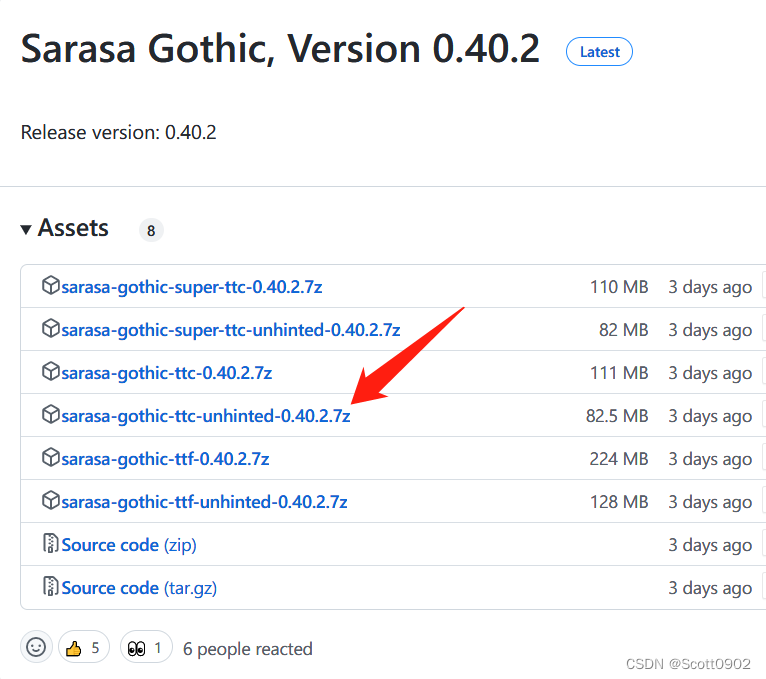Click the 111 MB file size
Image resolution: width=766 pixels, height=679 pixels.
(619, 373)
